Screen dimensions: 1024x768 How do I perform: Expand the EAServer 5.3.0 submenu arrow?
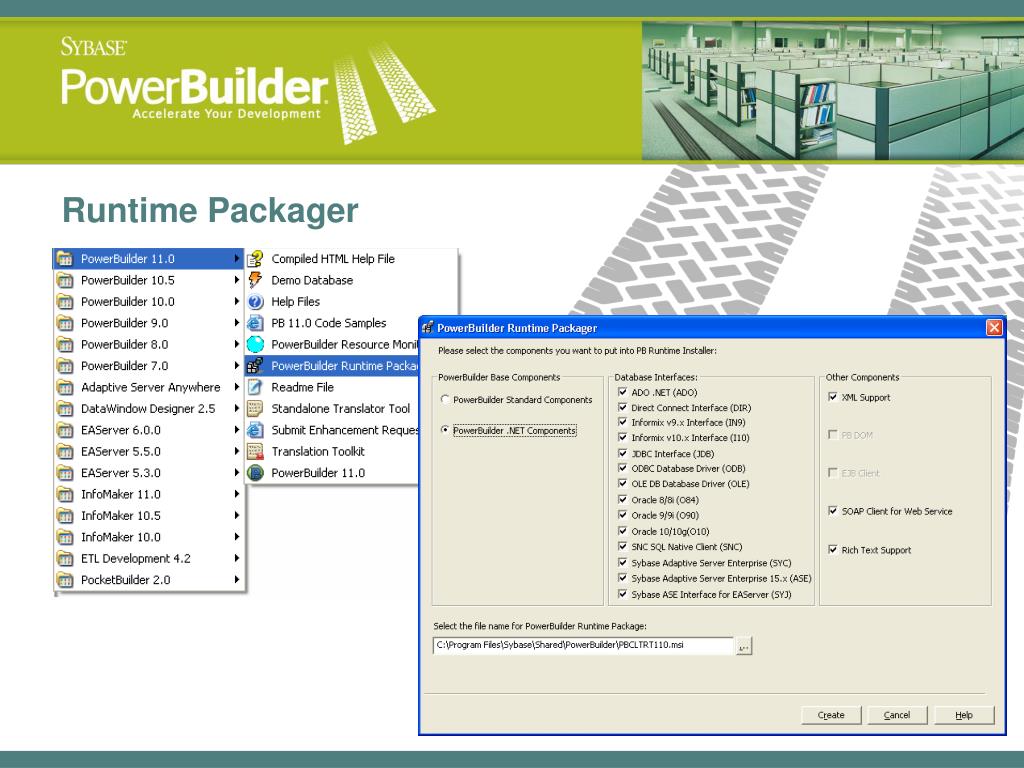point(236,473)
